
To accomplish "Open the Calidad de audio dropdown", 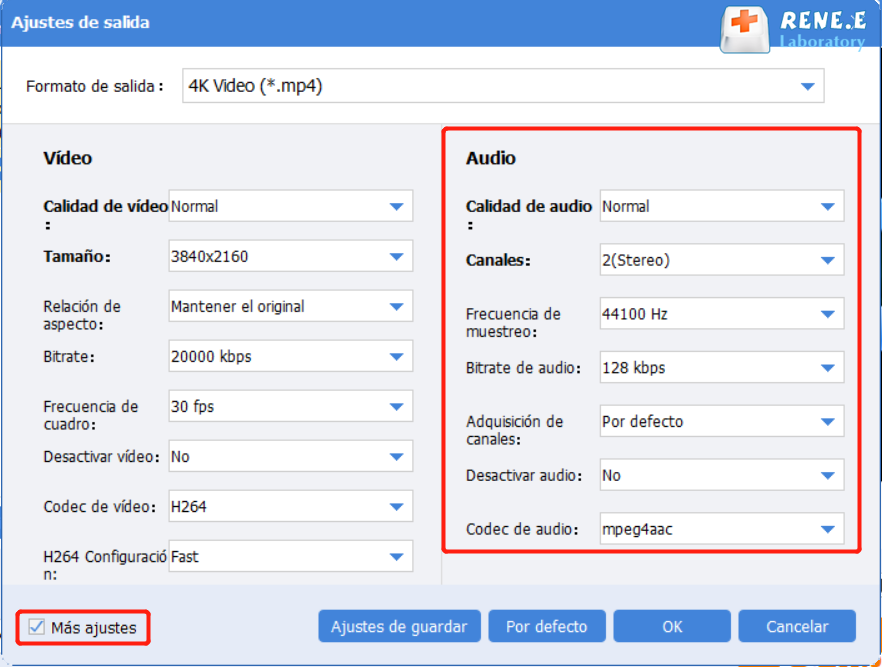I will click(x=721, y=207).
